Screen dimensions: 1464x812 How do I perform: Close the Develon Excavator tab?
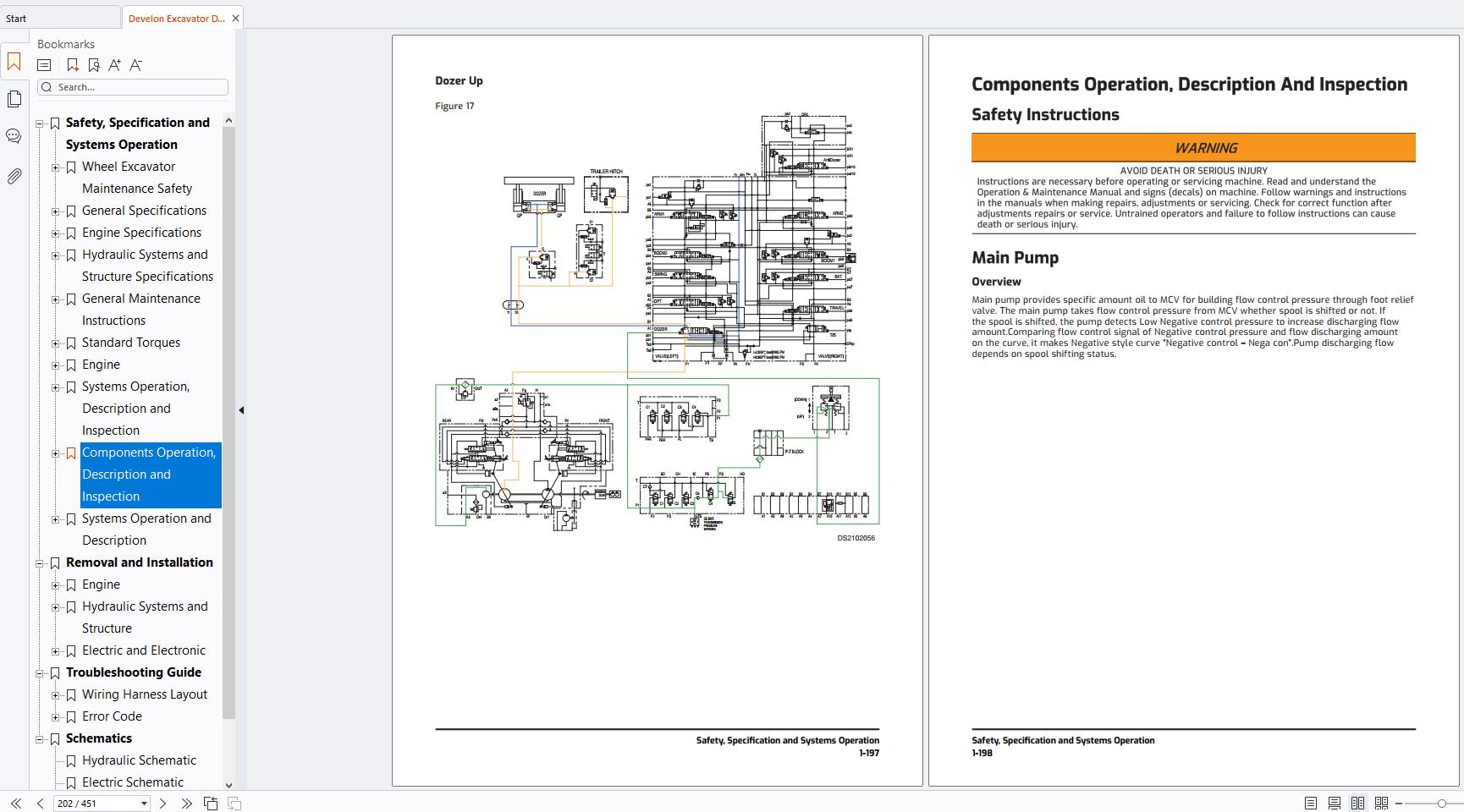[x=235, y=18]
